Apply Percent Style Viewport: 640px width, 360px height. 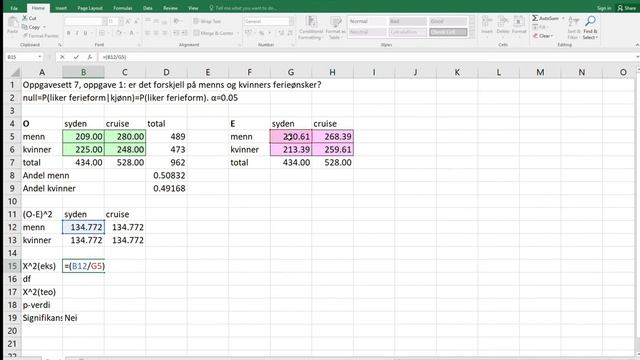coord(262,33)
